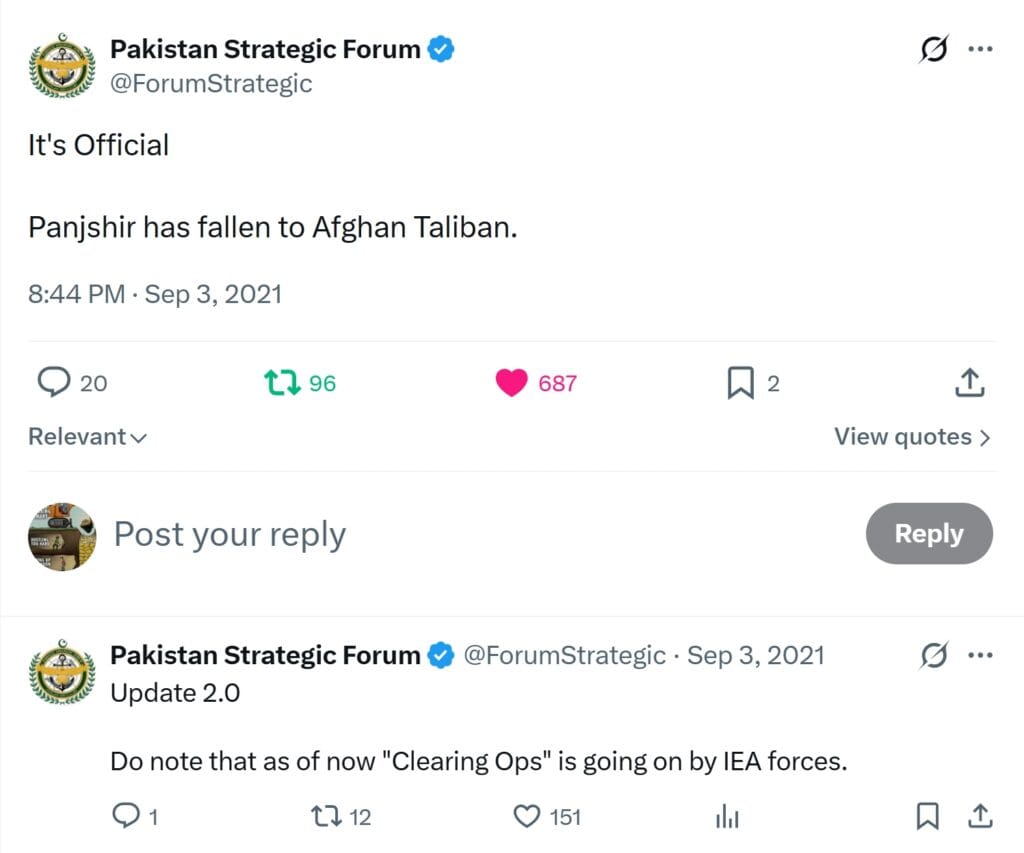Click the reply comment icon showing 20

tap(54, 382)
